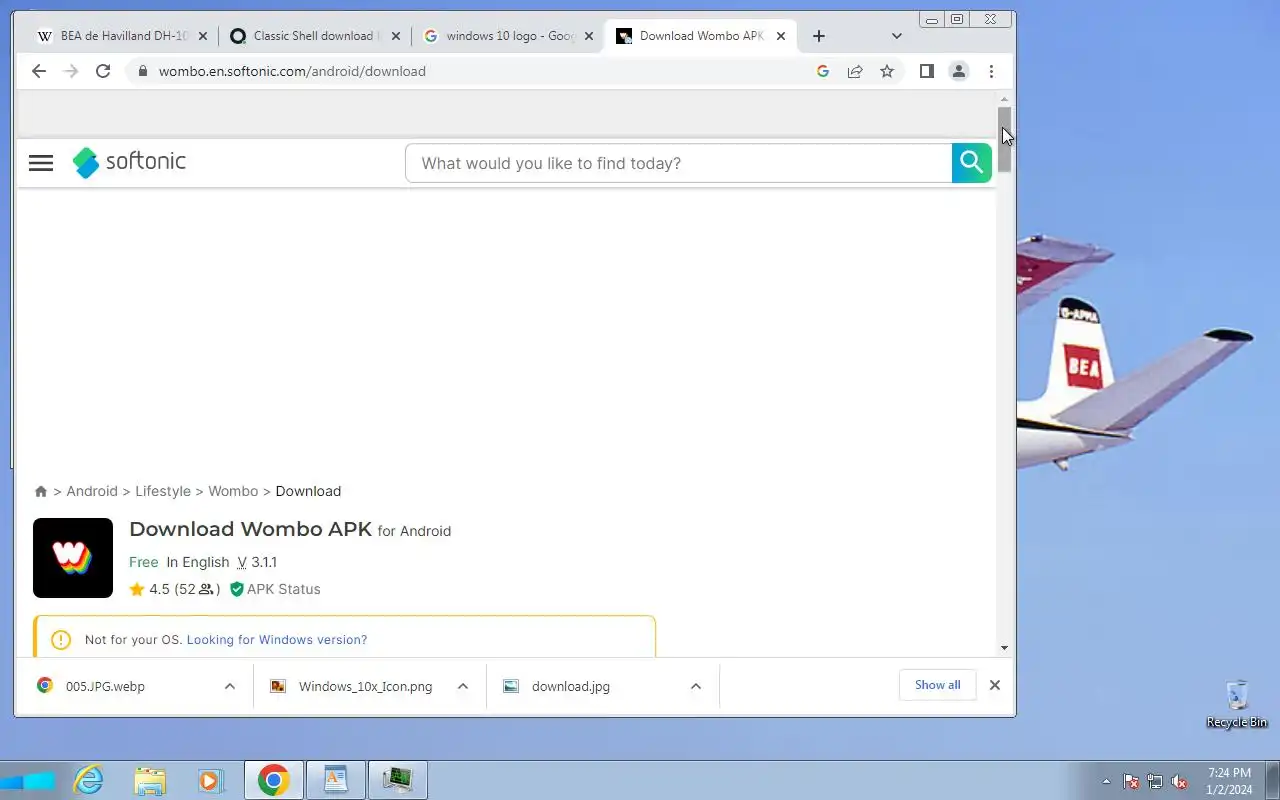
Task: Open the media player taskbar icon
Action: point(210,780)
